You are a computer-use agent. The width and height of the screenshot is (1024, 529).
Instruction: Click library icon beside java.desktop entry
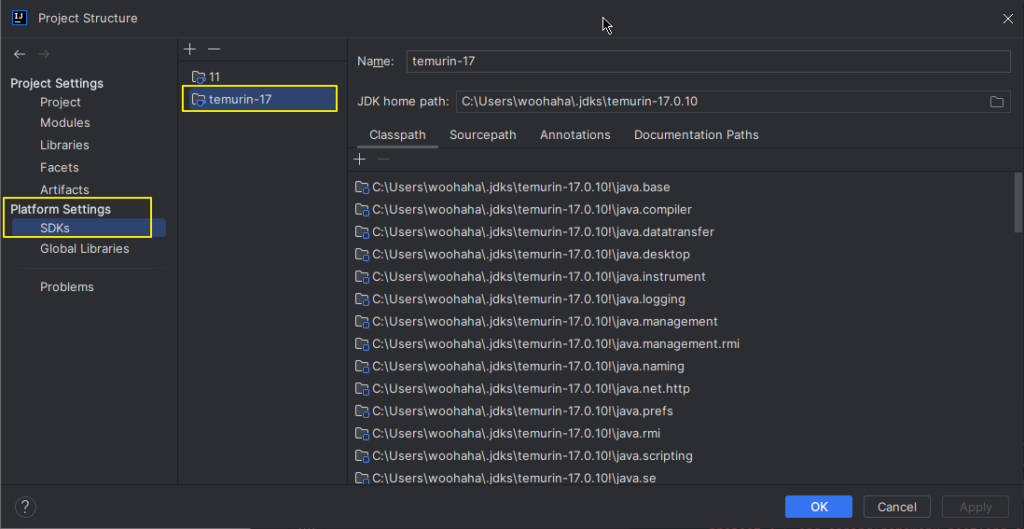(362, 254)
